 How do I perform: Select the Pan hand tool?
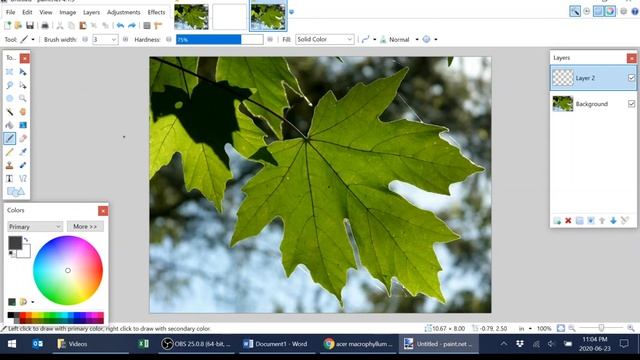click(x=23, y=112)
